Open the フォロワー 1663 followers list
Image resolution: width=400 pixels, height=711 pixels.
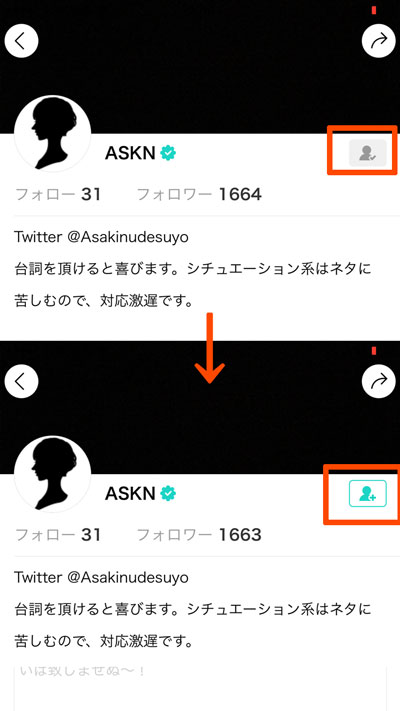[199, 535]
